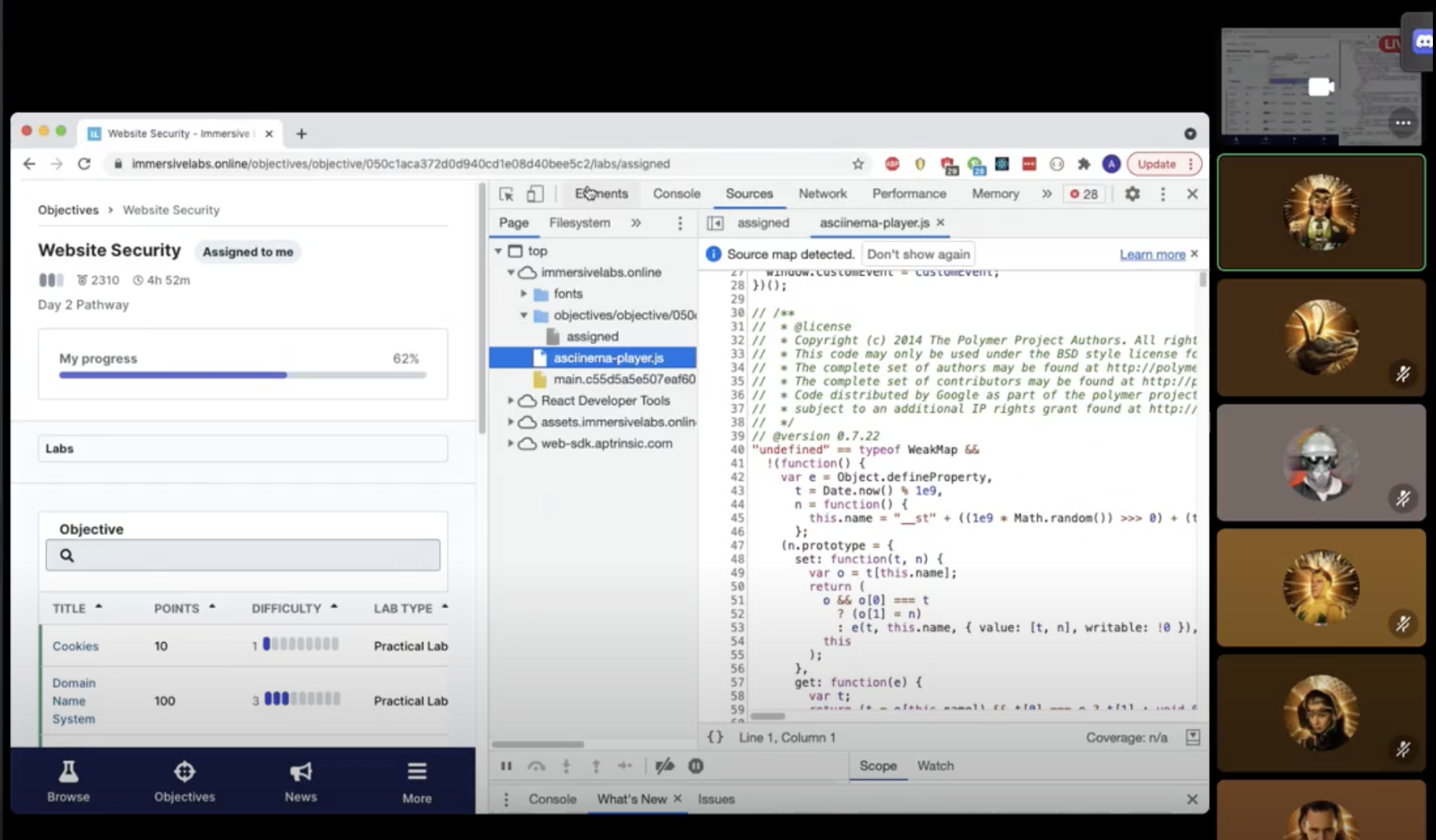Open News megaphone icon
The width and height of the screenshot is (1436, 840).
click(x=300, y=772)
